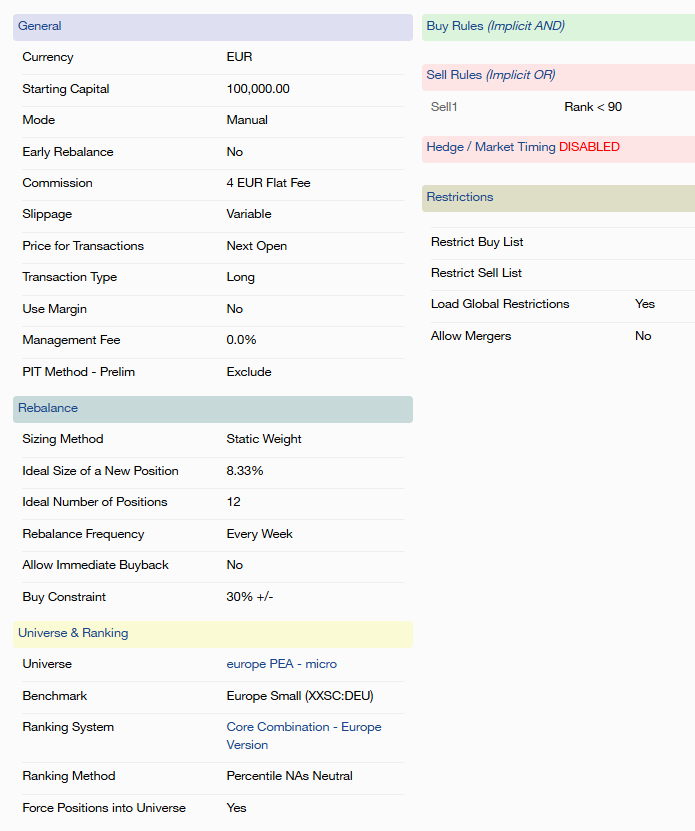This screenshot has height=831, width=695.
Task: Click the Allow Mergers No value
Action: click(x=643, y=336)
